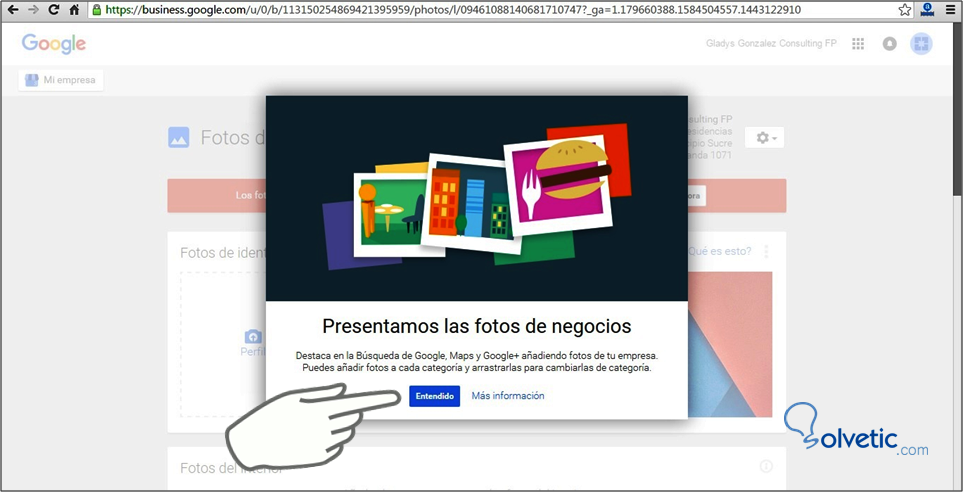Click the page vertical scrollbar
Viewport: 963px width, 492px height.
click(958, 111)
